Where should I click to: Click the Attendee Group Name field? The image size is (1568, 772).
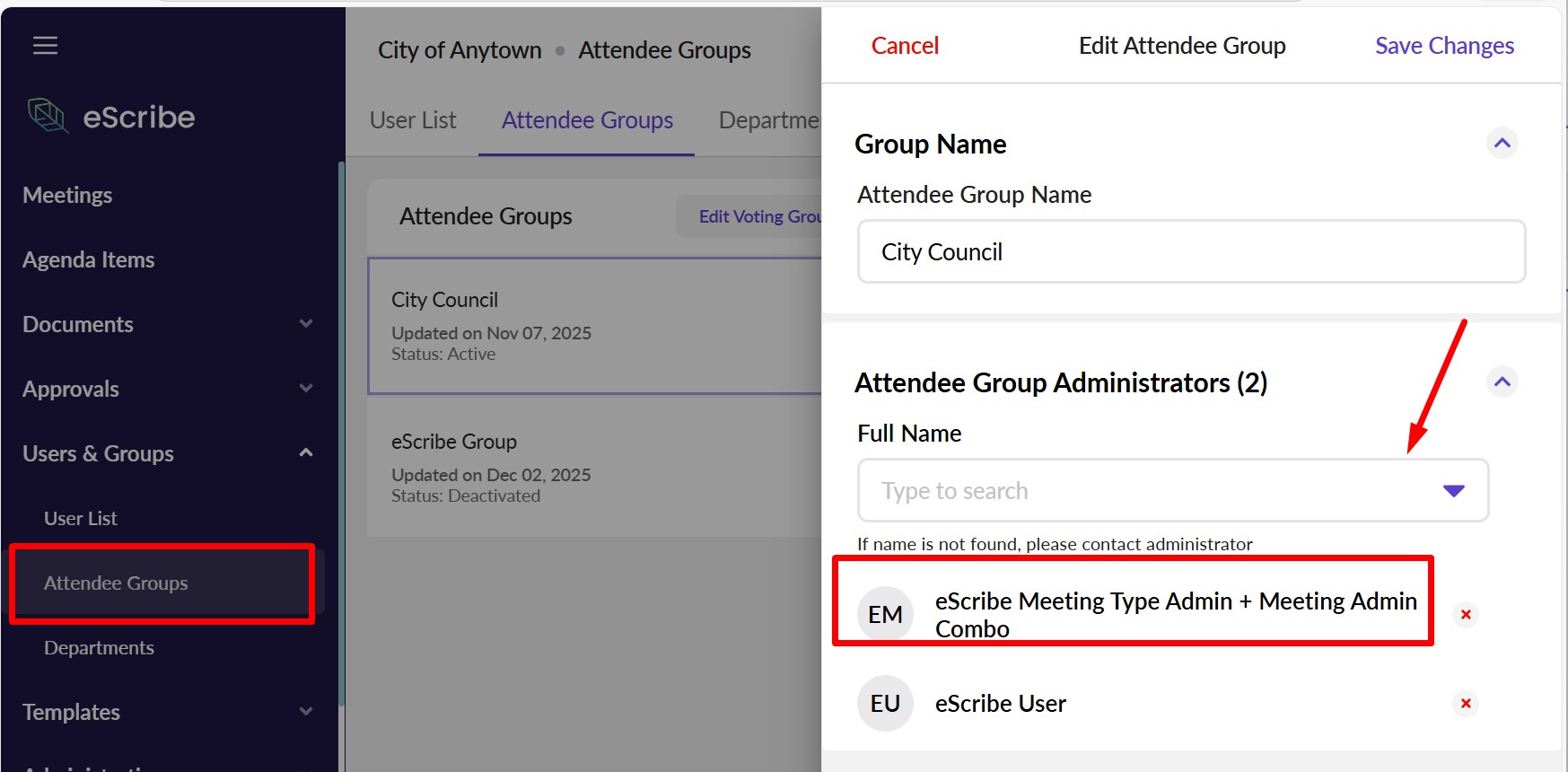[x=1191, y=252]
